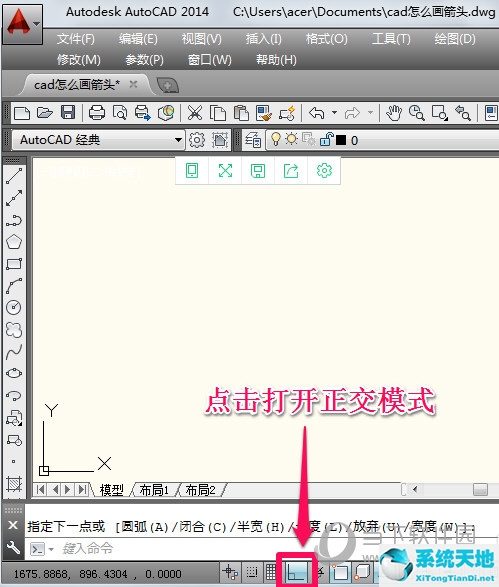Click the Insert Block tool

click(14, 418)
